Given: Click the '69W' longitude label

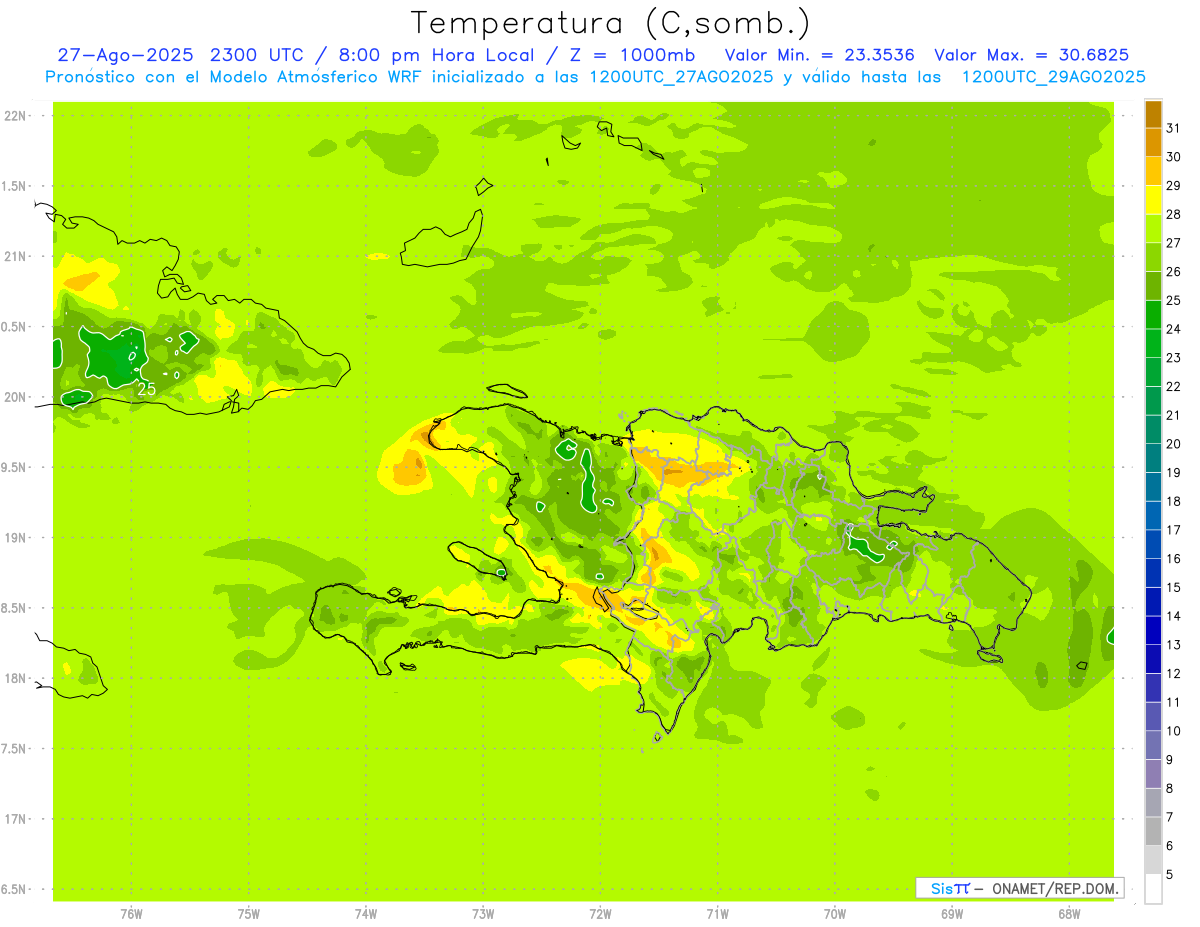Looking at the screenshot, I should coord(952,912).
